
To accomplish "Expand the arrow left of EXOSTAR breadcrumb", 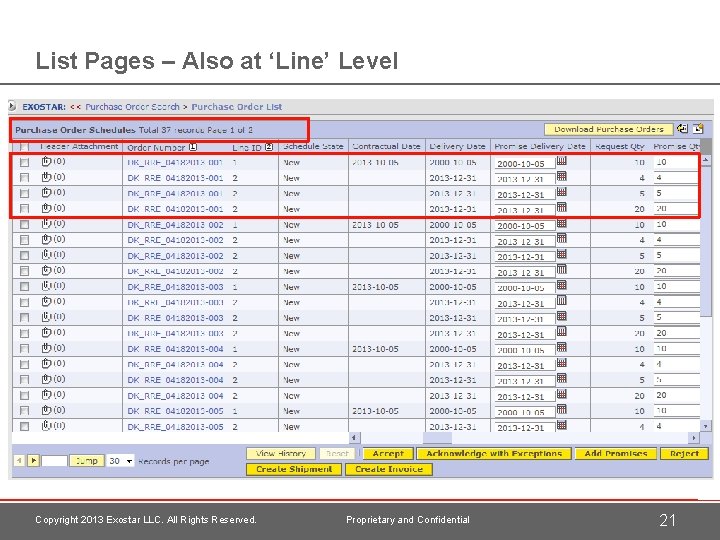I will 12,107.
